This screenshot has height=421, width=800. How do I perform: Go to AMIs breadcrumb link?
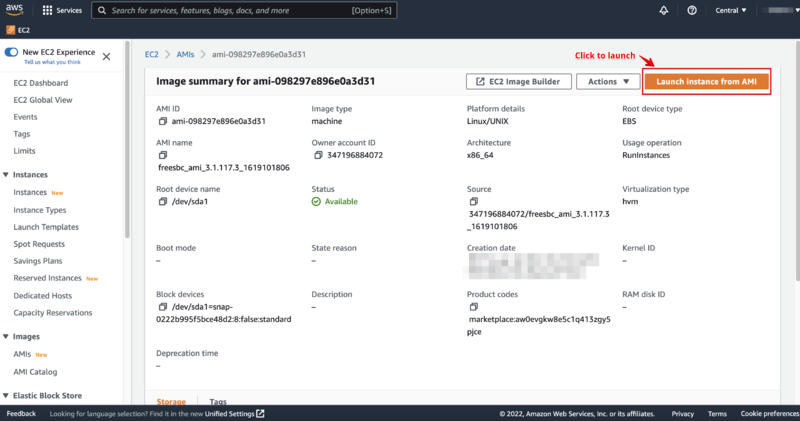[x=185, y=54]
